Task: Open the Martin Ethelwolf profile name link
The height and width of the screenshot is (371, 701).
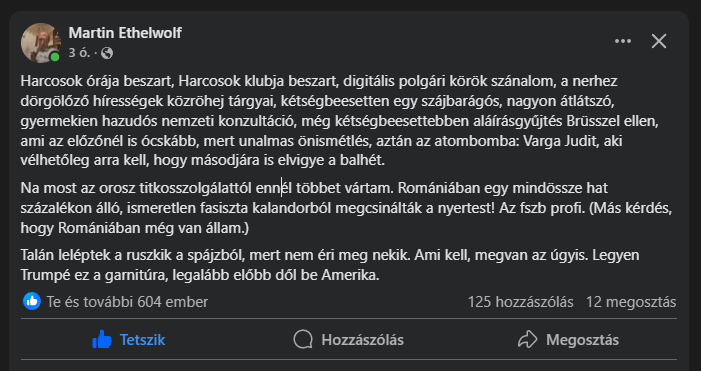Action: click(x=125, y=33)
